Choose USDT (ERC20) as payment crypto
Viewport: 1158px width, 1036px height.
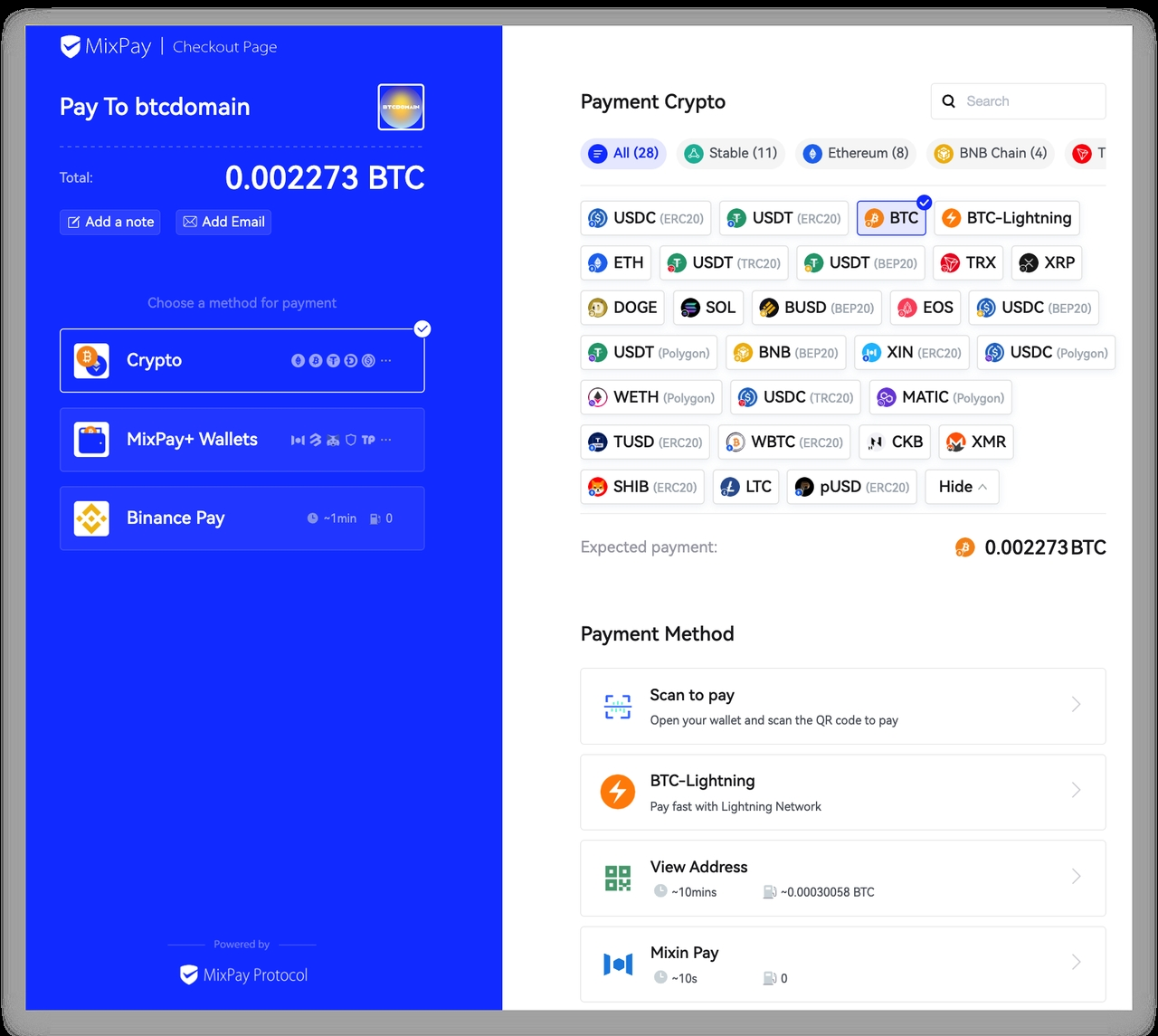coord(784,218)
